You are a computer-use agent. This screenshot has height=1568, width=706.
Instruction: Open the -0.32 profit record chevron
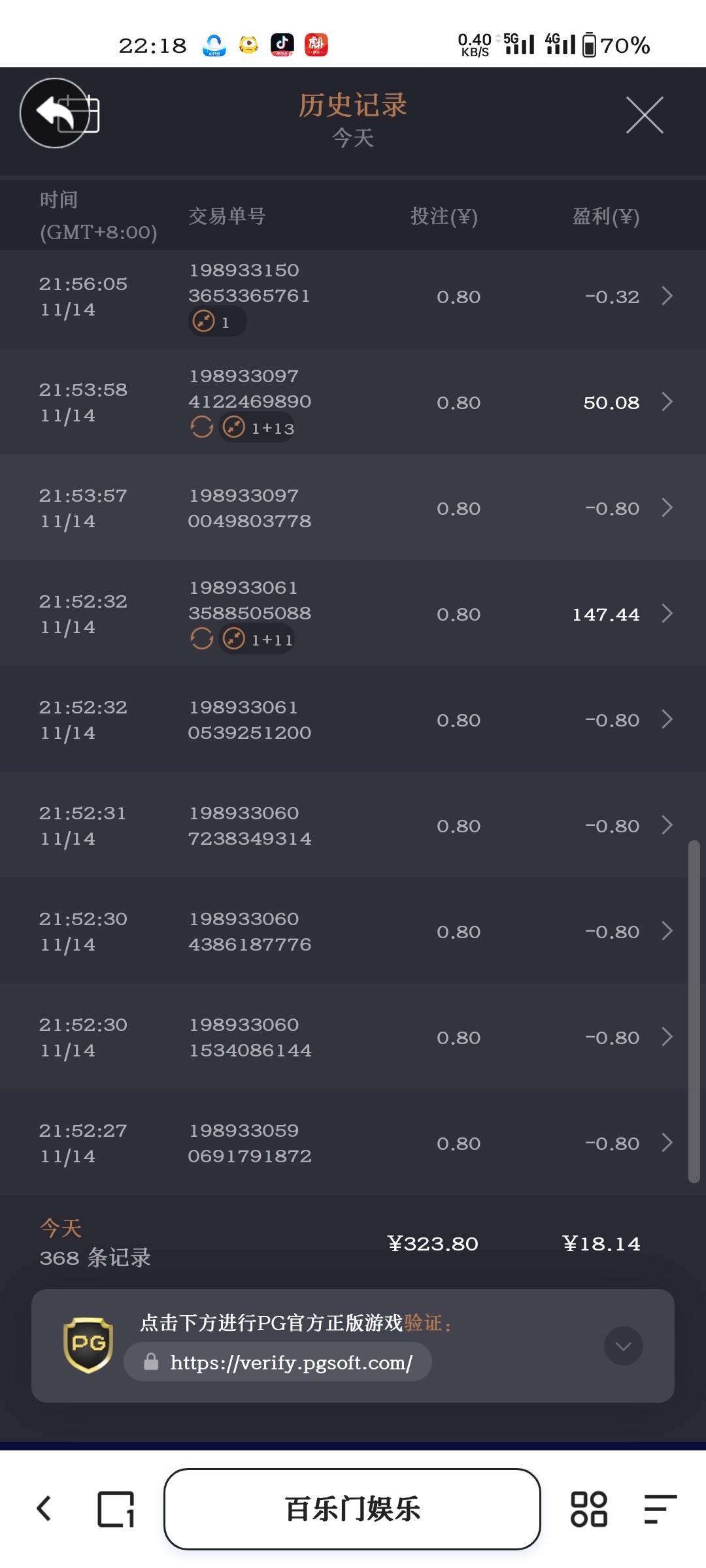tap(667, 296)
